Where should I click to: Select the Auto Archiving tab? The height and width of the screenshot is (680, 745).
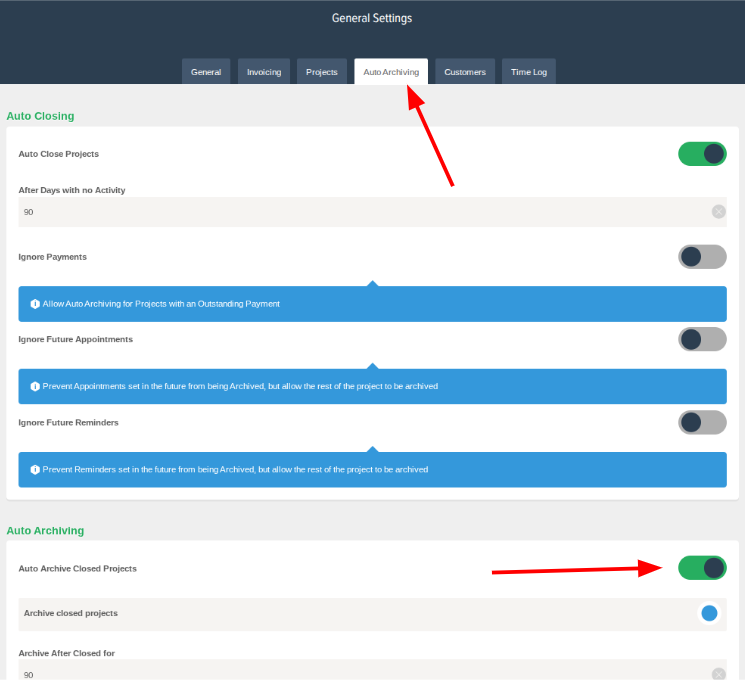[391, 72]
